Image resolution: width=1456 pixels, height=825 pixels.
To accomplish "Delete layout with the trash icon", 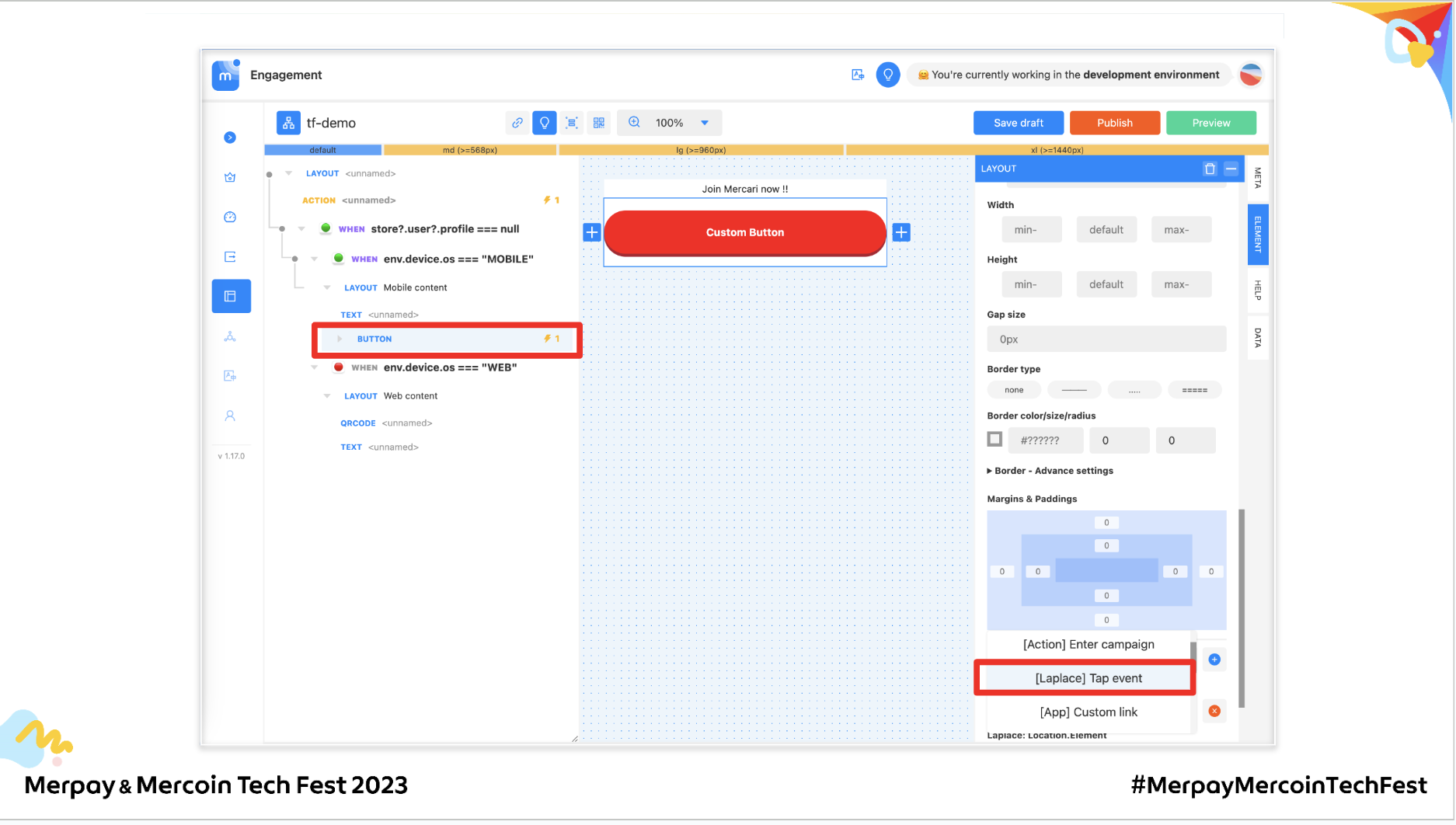I will [1210, 169].
